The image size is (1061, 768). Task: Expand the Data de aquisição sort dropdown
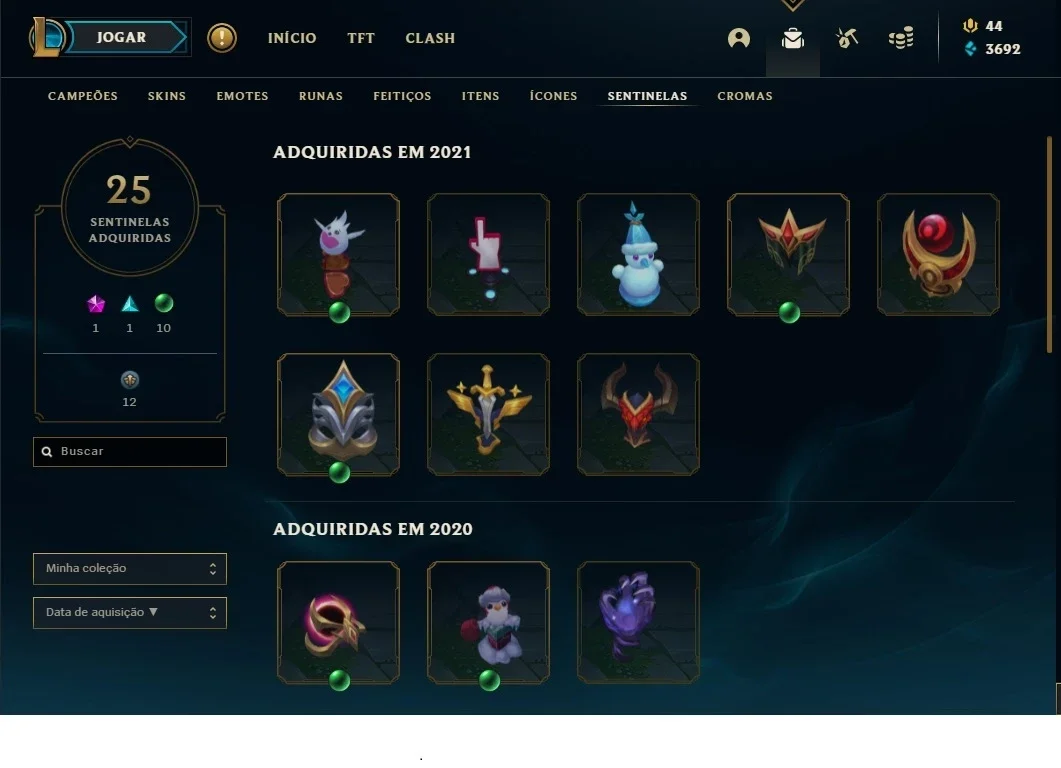pos(130,612)
